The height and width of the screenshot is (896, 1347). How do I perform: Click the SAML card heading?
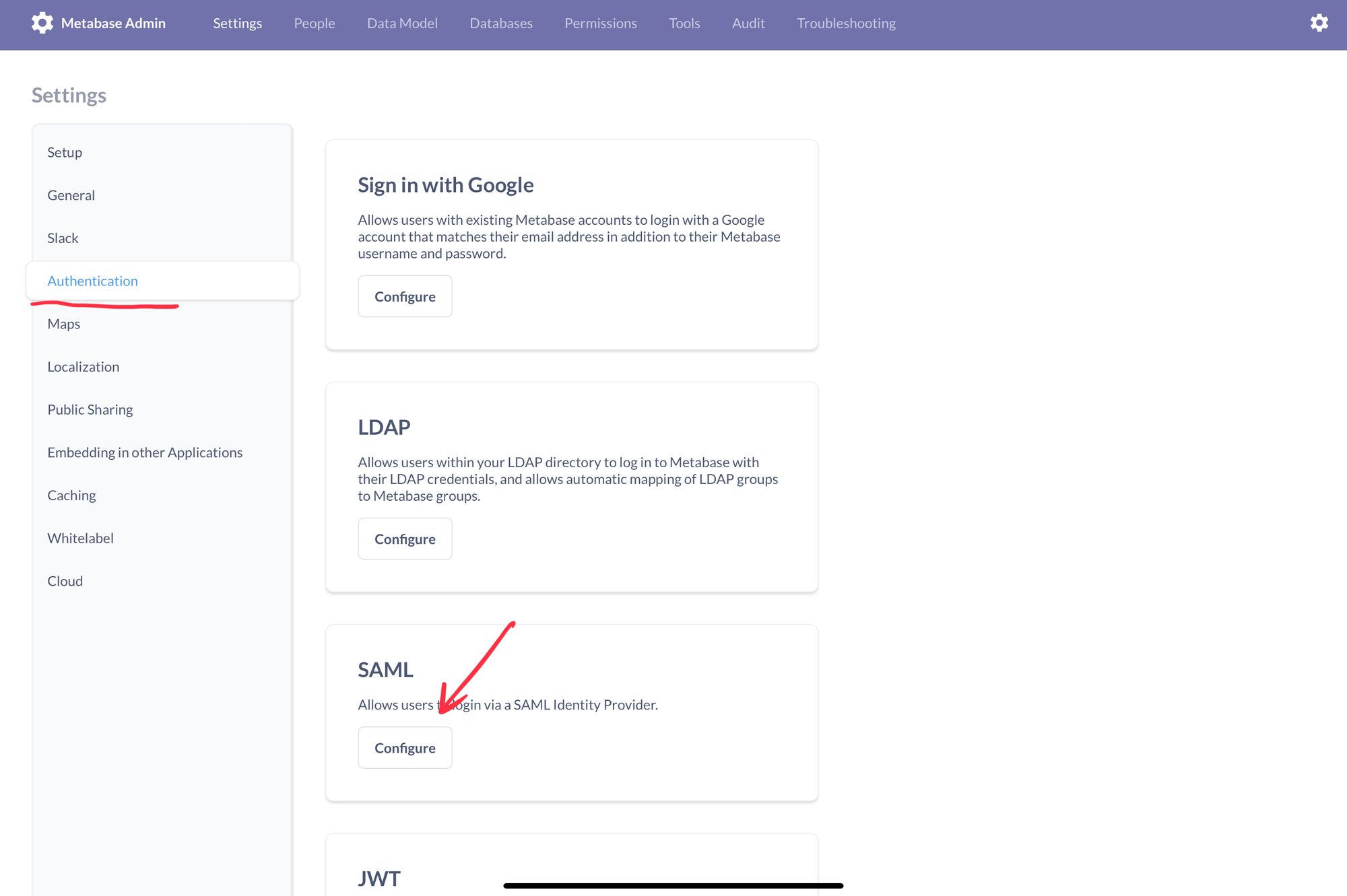click(x=385, y=670)
